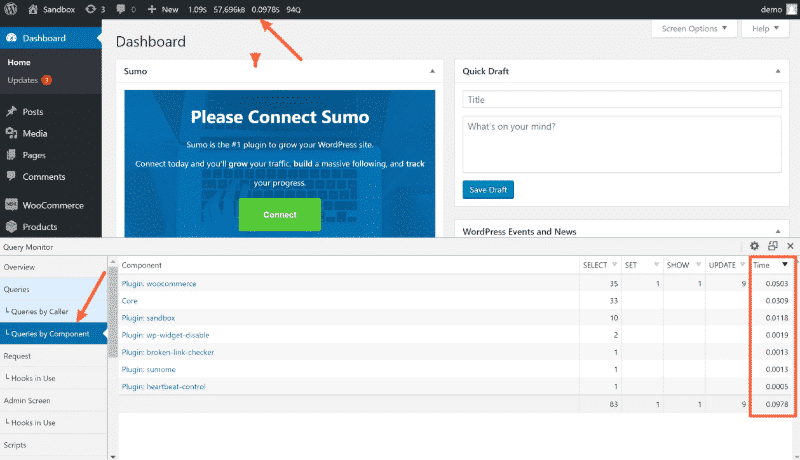The height and width of the screenshot is (460, 800).
Task: Expand the Screen Options dropdown
Action: 696,29
